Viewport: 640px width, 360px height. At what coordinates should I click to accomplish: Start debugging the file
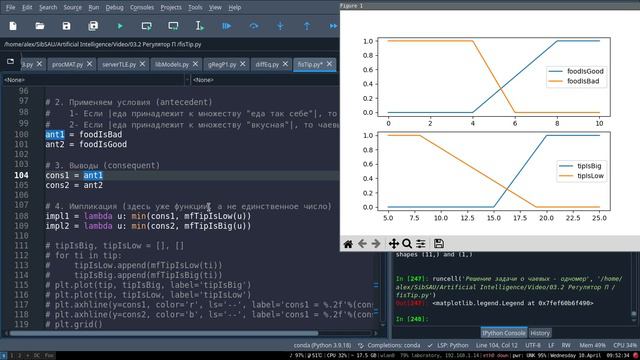[227, 26]
